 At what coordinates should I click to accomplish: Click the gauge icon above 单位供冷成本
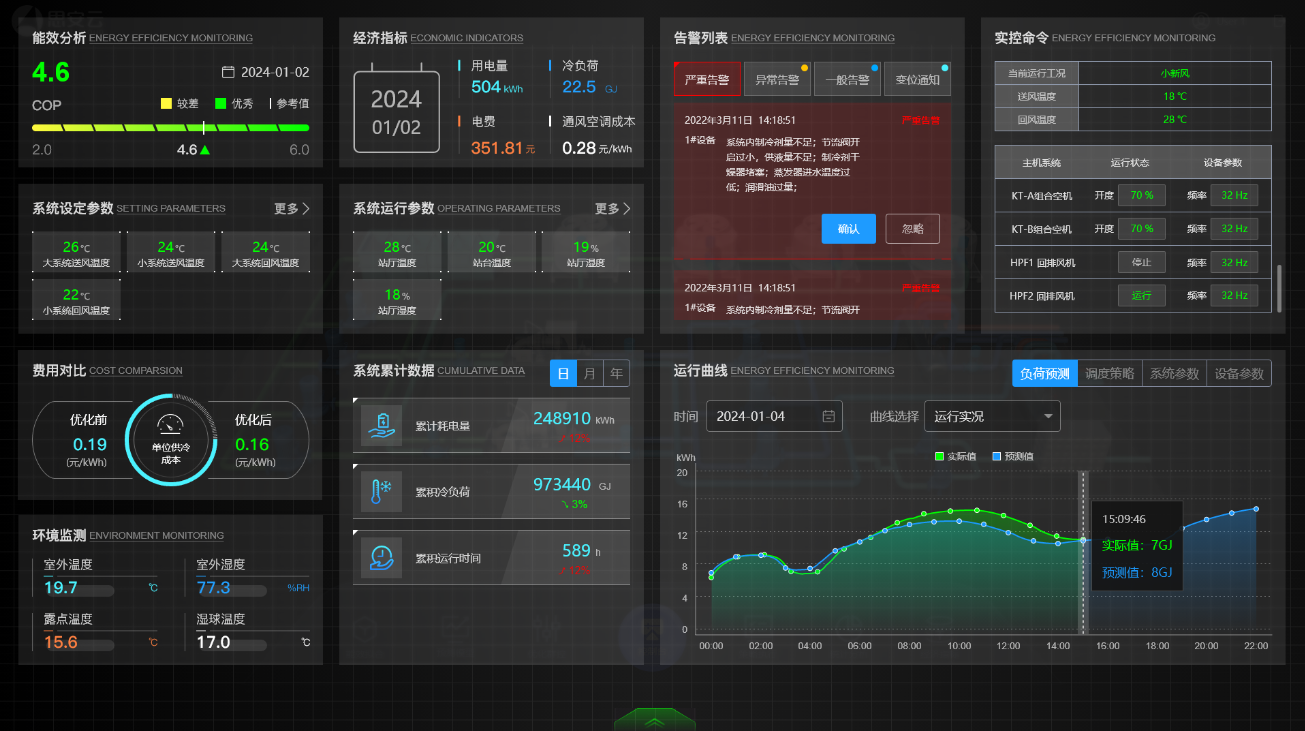click(x=171, y=423)
